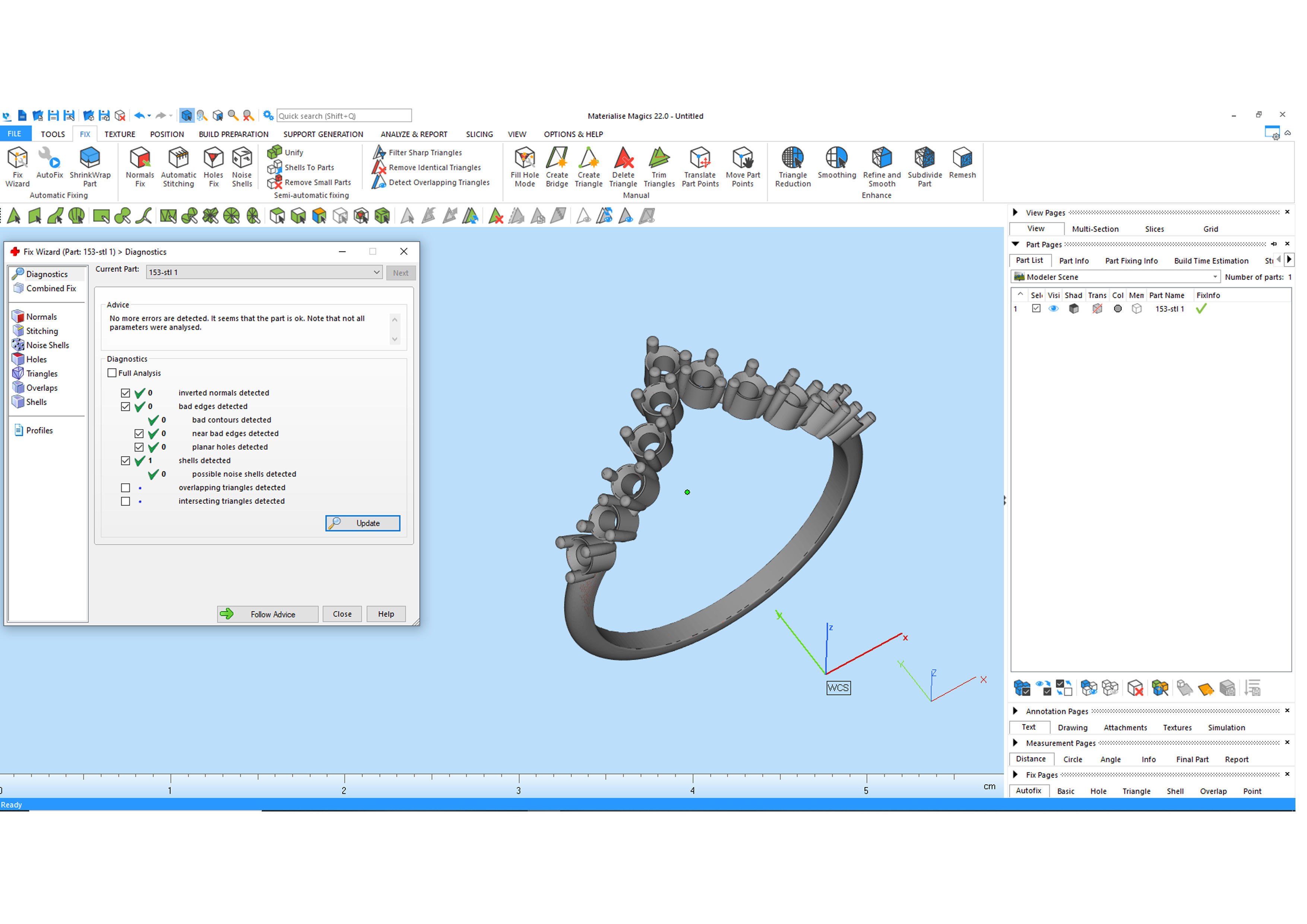This screenshot has width=1307, height=924.
Task: Open the Subdivide Part tool
Action: coord(925,167)
